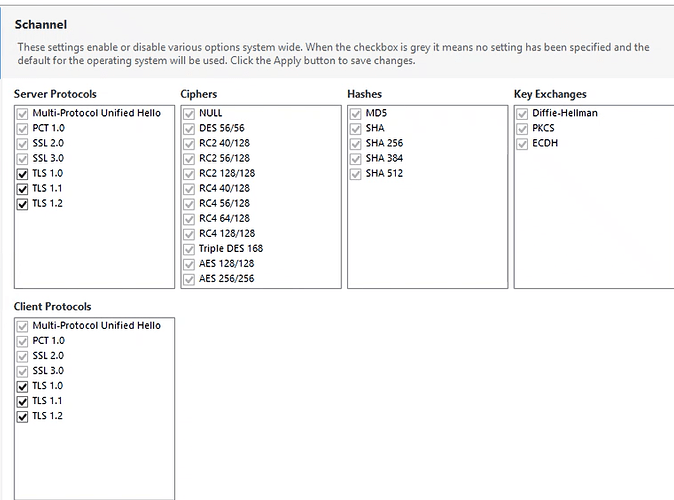Image resolution: width=674 pixels, height=500 pixels.
Task: Click SSL 2.0 checkbox in Server Protocols
Action: tap(23, 144)
